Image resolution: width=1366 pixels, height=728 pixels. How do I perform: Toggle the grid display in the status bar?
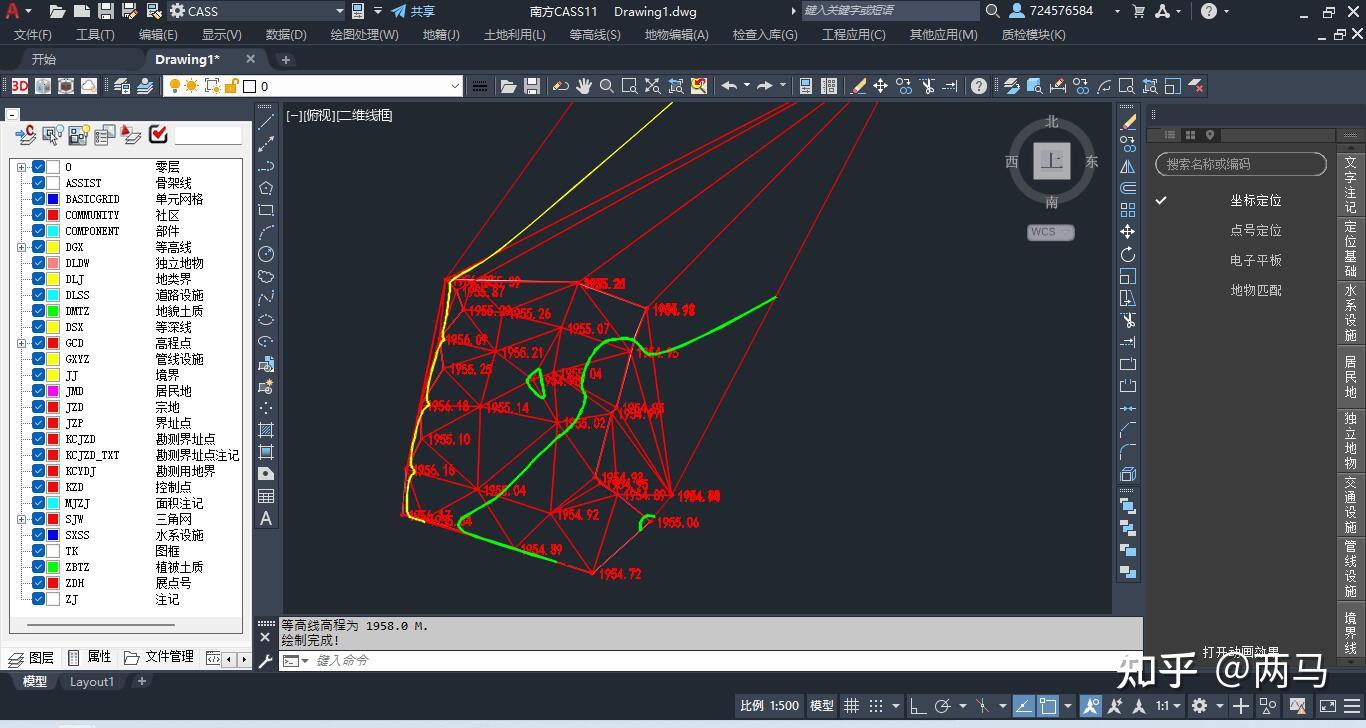851,706
